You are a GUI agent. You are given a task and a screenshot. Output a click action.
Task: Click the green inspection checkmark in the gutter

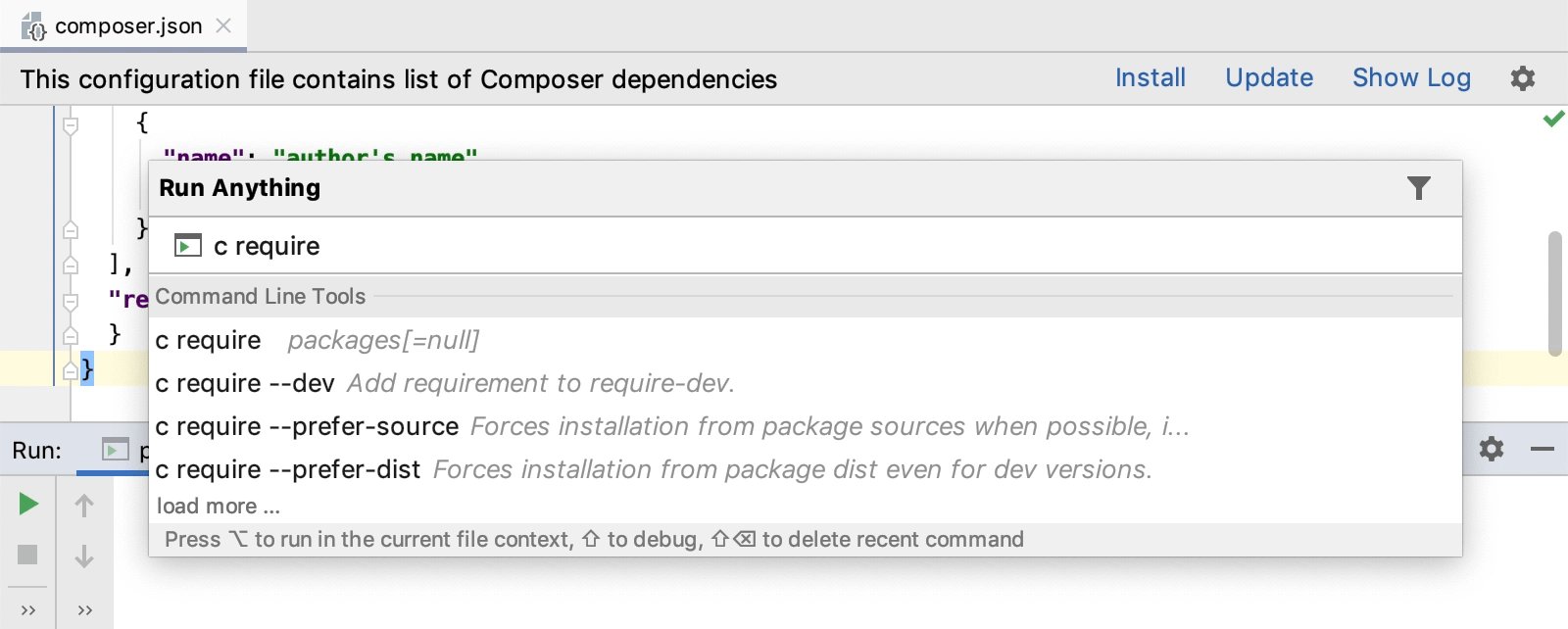[1552, 119]
